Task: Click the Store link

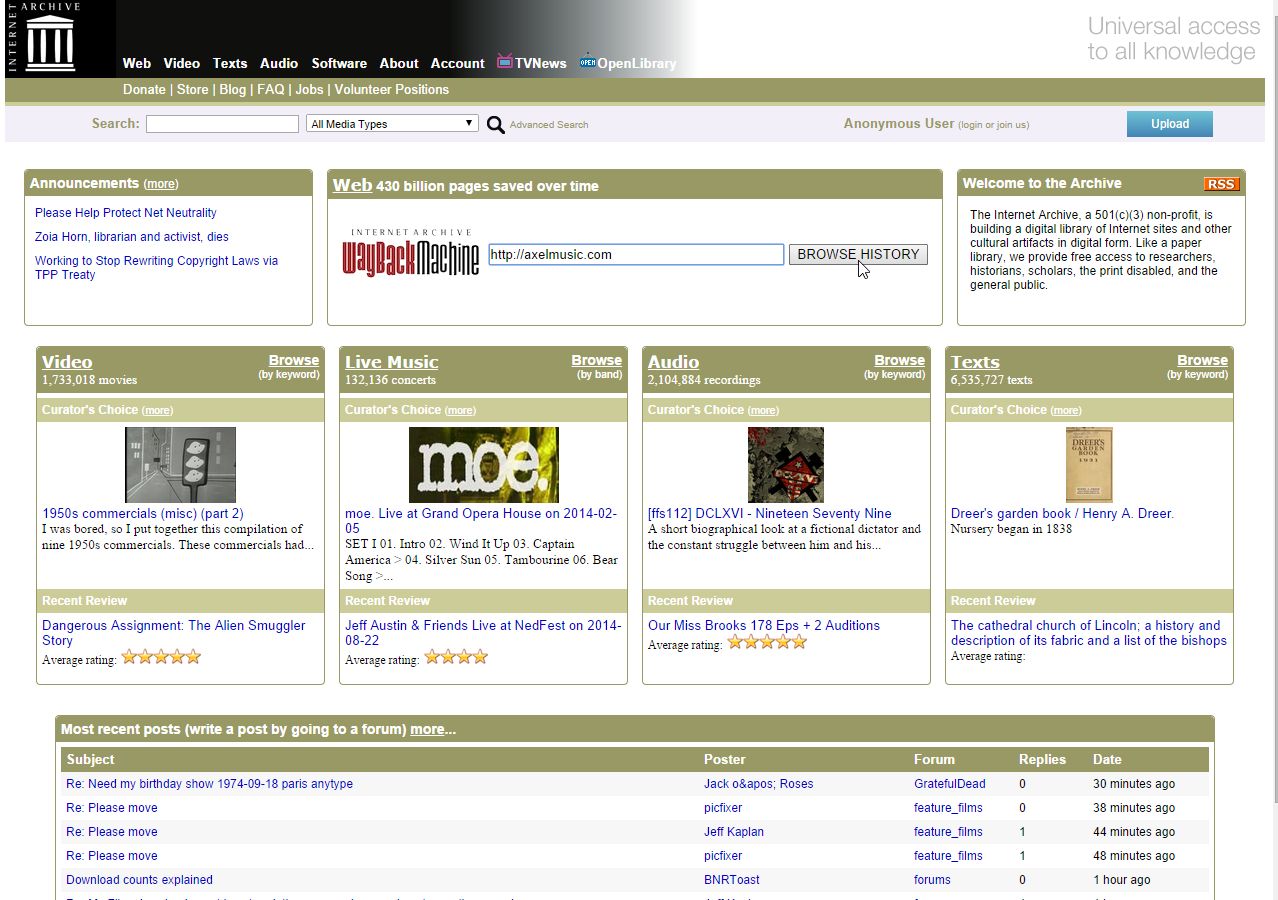Action: pyautogui.click(x=193, y=89)
